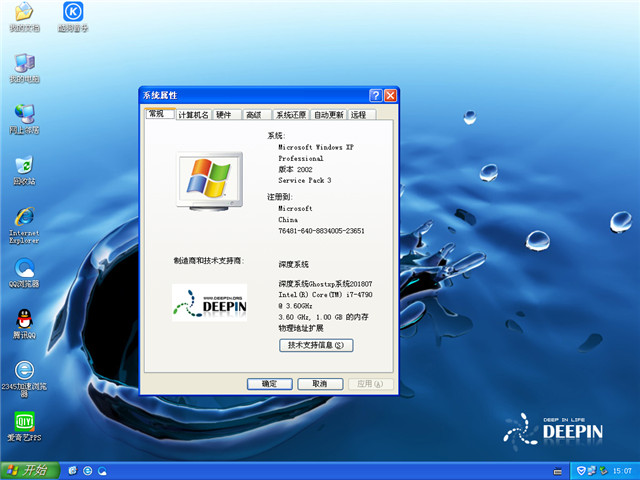Select the 网上邻居 desktop icon
This screenshot has width=640, height=480.
pyautogui.click(x=24, y=119)
